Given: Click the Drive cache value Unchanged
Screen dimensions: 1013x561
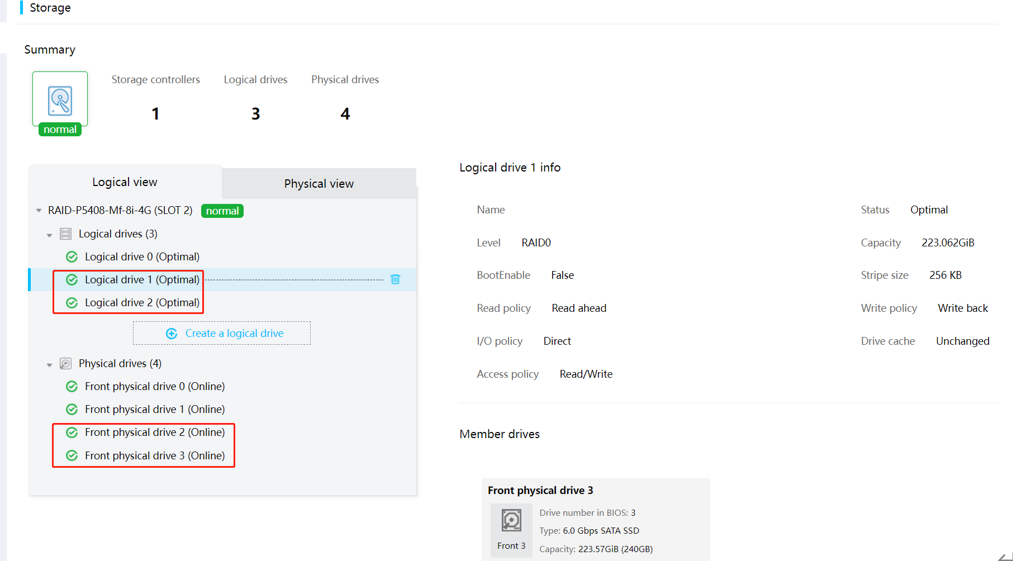Looking at the screenshot, I should pyautogui.click(x=963, y=341).
